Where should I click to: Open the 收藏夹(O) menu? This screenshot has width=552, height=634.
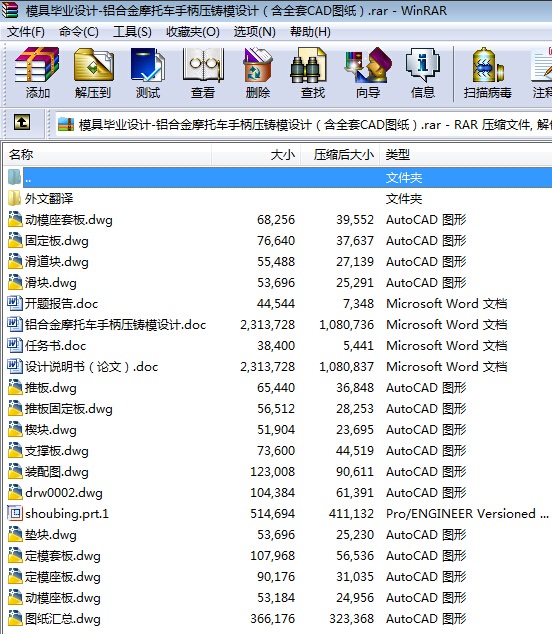tap(193, 32)
